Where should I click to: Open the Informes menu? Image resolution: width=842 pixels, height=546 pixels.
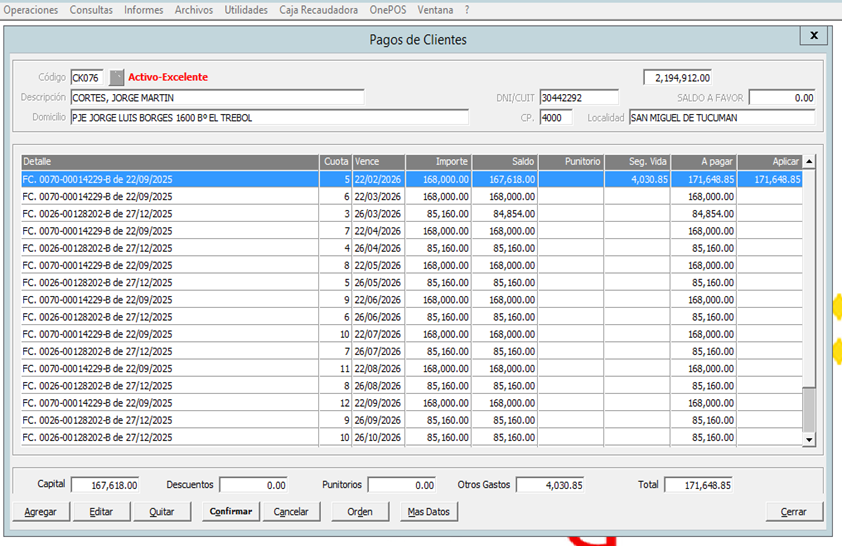pyautogui.click(x=143, y=10)
